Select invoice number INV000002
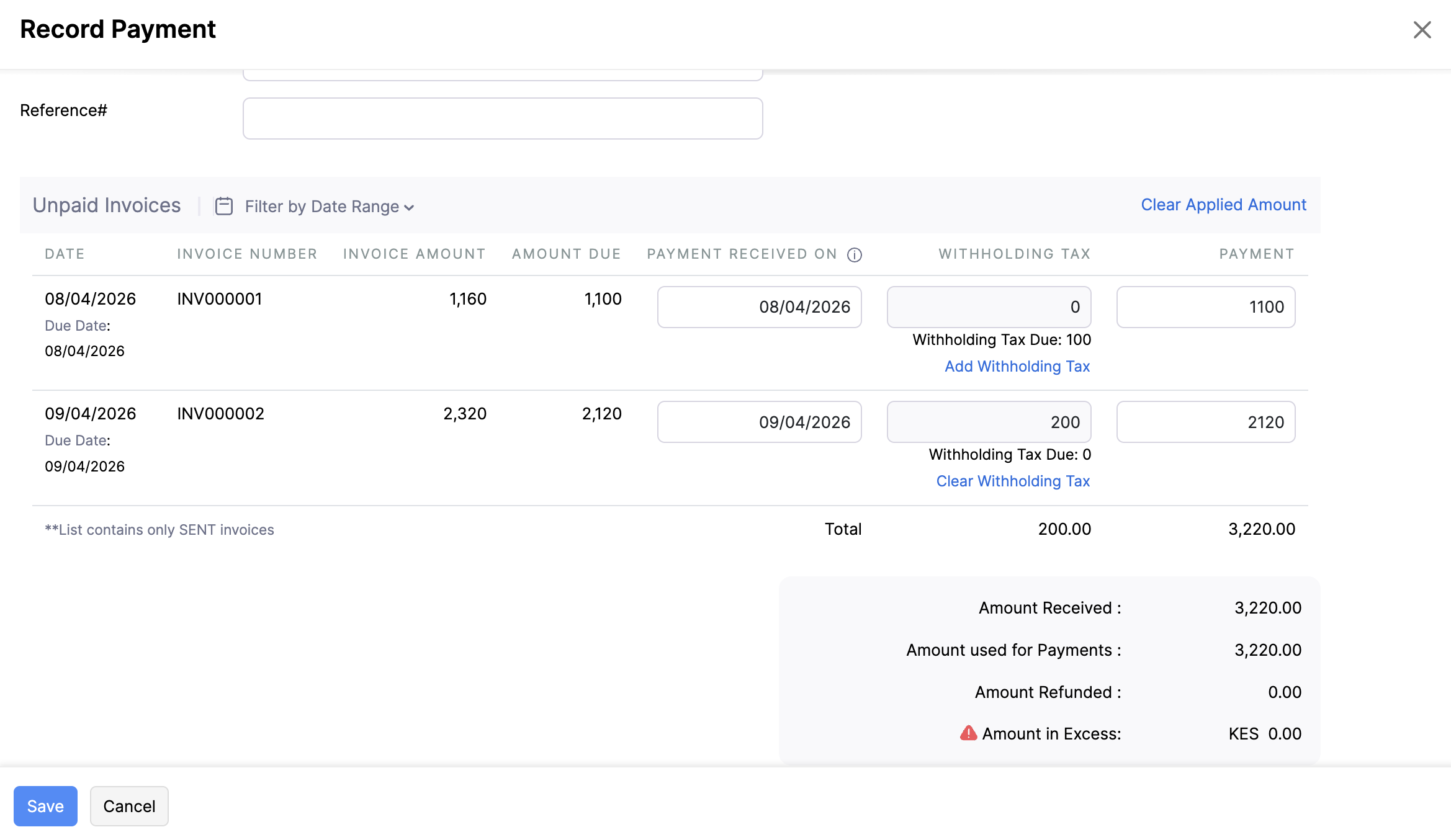This screenshot has width=1451, height=840. point(220,414)
